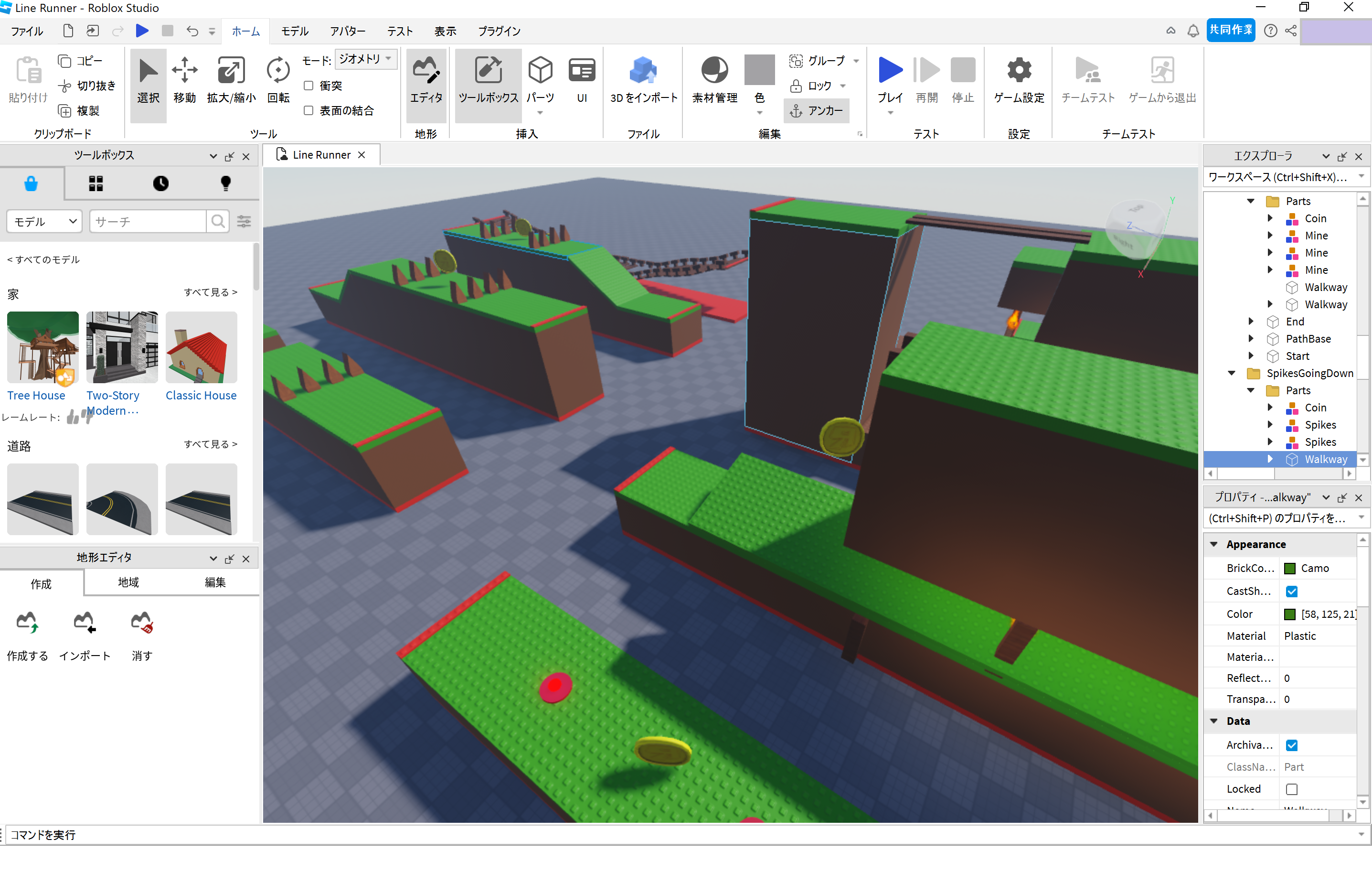Switch to the Model (モデル) ribbon tab
Image resolution: width=1372 pixels, height=872 pixels.
point(295,32)
